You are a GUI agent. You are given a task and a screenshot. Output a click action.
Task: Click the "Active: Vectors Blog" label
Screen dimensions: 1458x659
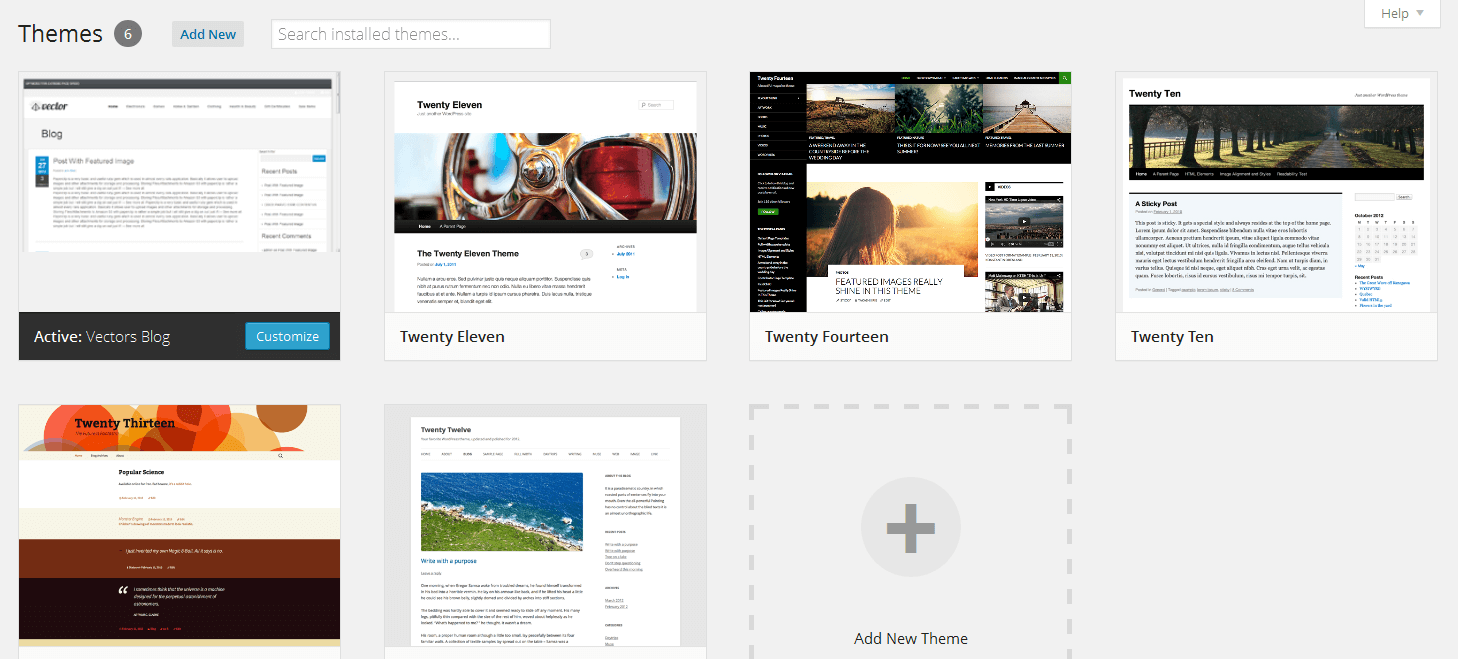[102, 337]
